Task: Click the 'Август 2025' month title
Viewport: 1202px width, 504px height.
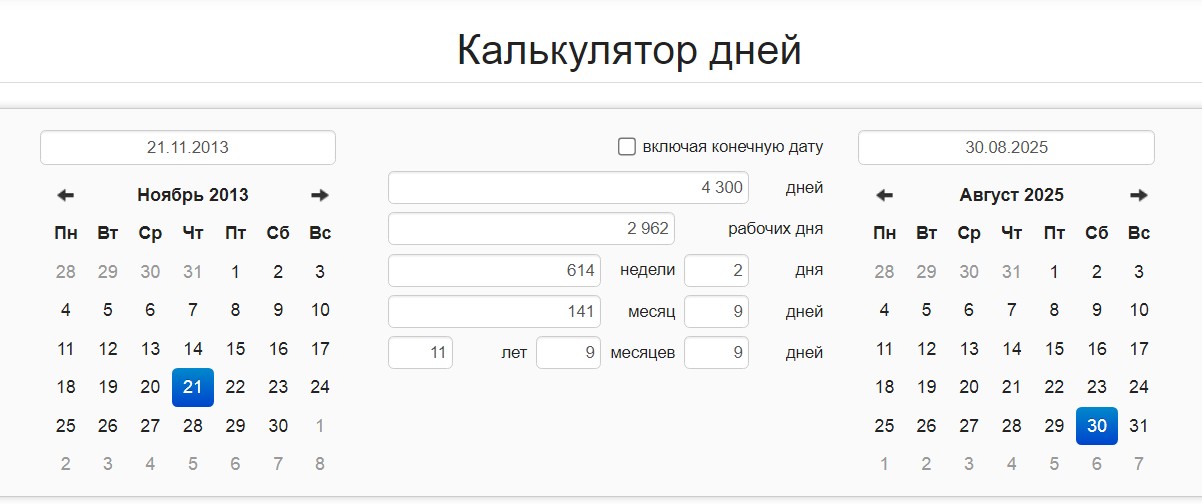Action: coord(1011,195)
